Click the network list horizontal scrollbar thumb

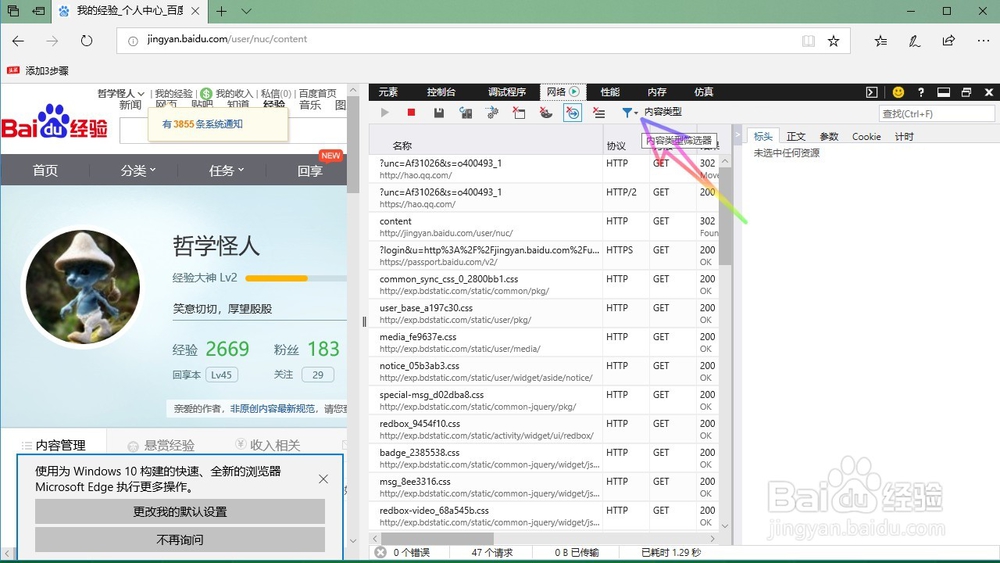click(x=438, y=539)
